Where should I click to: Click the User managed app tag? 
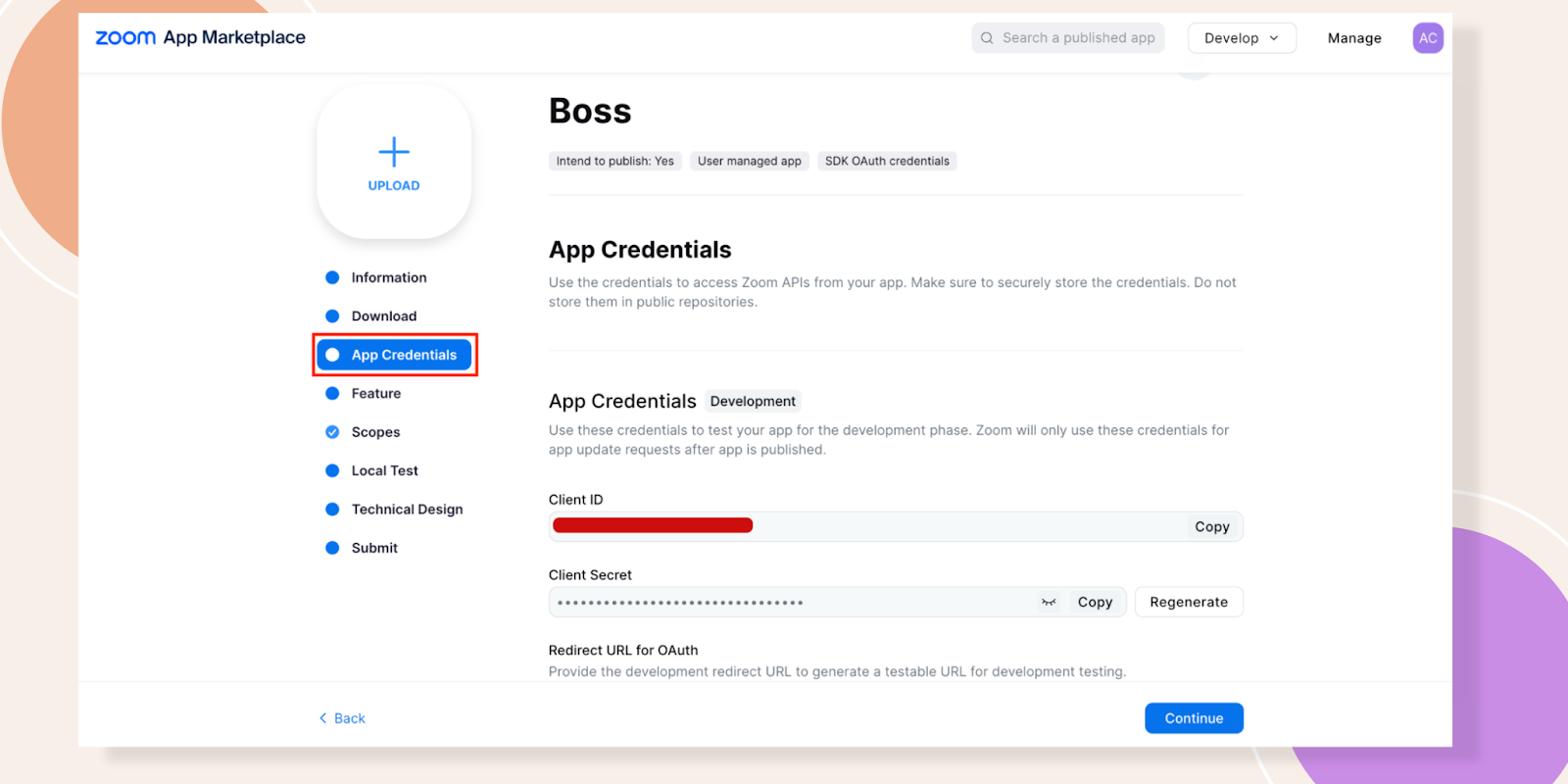click(x=750, y=161)
